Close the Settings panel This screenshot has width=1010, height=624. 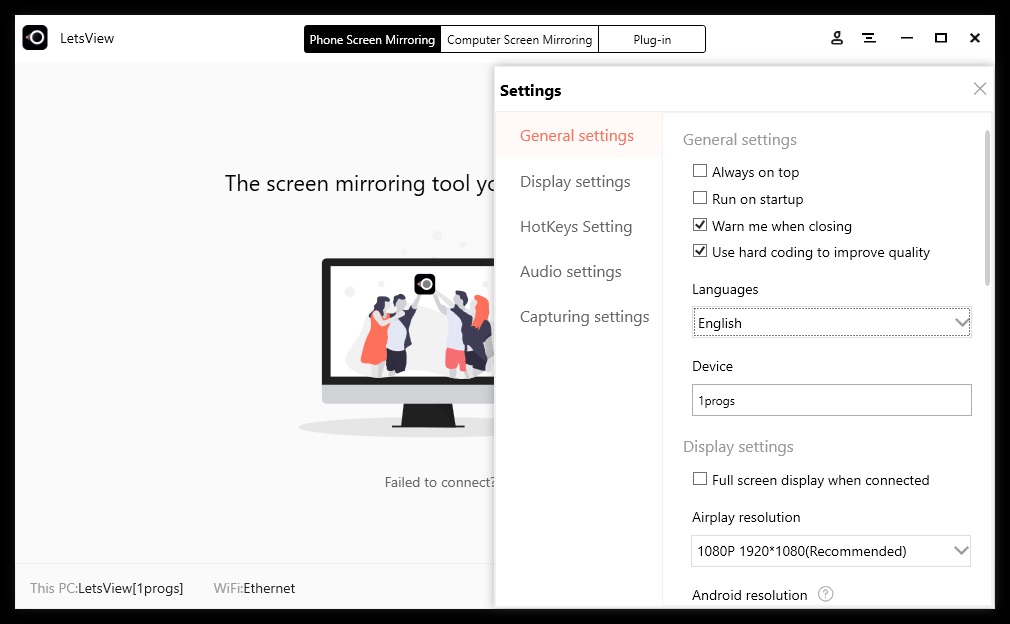[x=980, y=88]
